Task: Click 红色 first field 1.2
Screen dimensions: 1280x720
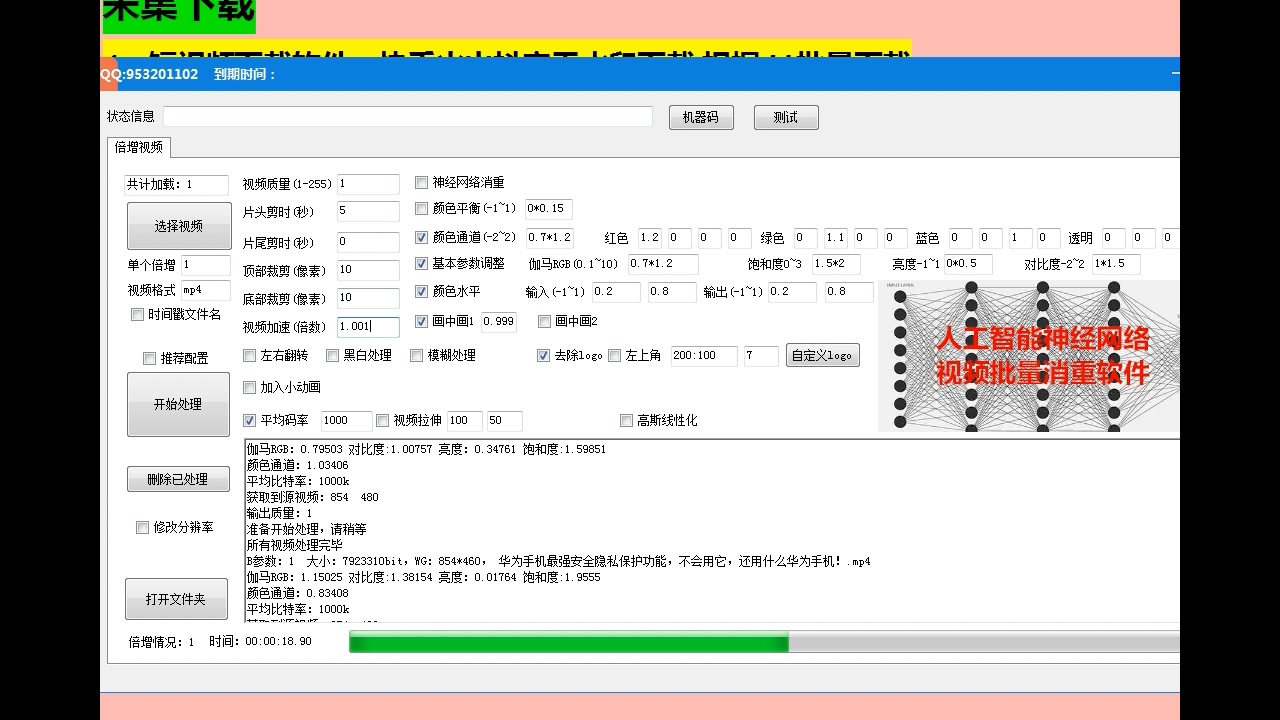Action: coord(650,238)
